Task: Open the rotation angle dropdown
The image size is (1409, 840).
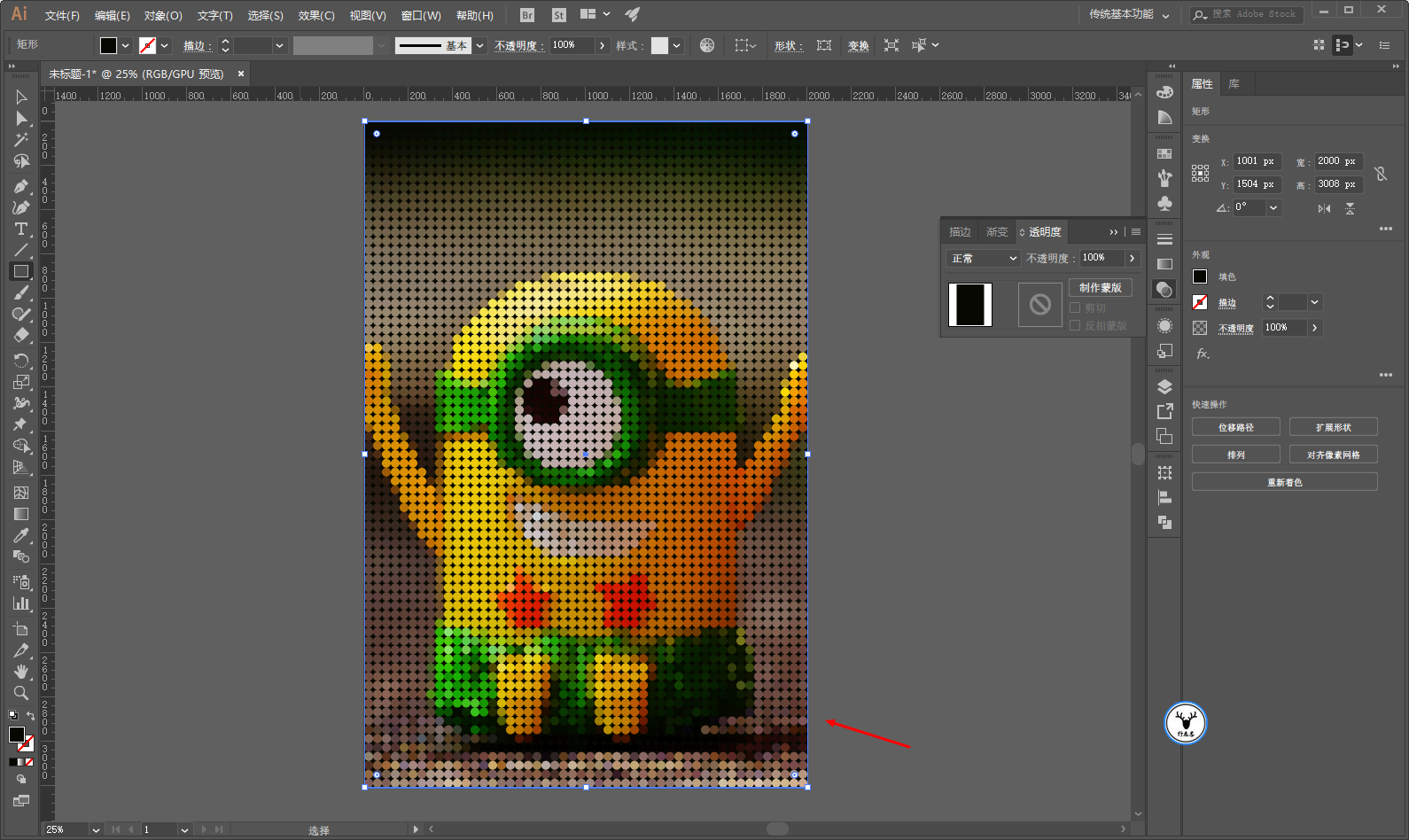Action: (1273, 207)
